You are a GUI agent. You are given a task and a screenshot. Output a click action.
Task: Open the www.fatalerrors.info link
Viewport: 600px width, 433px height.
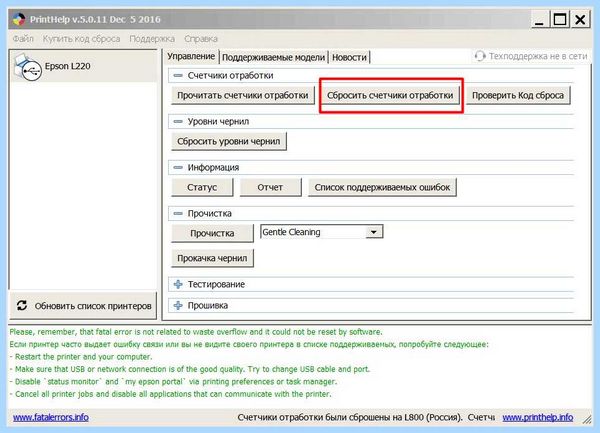pos(51,417)
